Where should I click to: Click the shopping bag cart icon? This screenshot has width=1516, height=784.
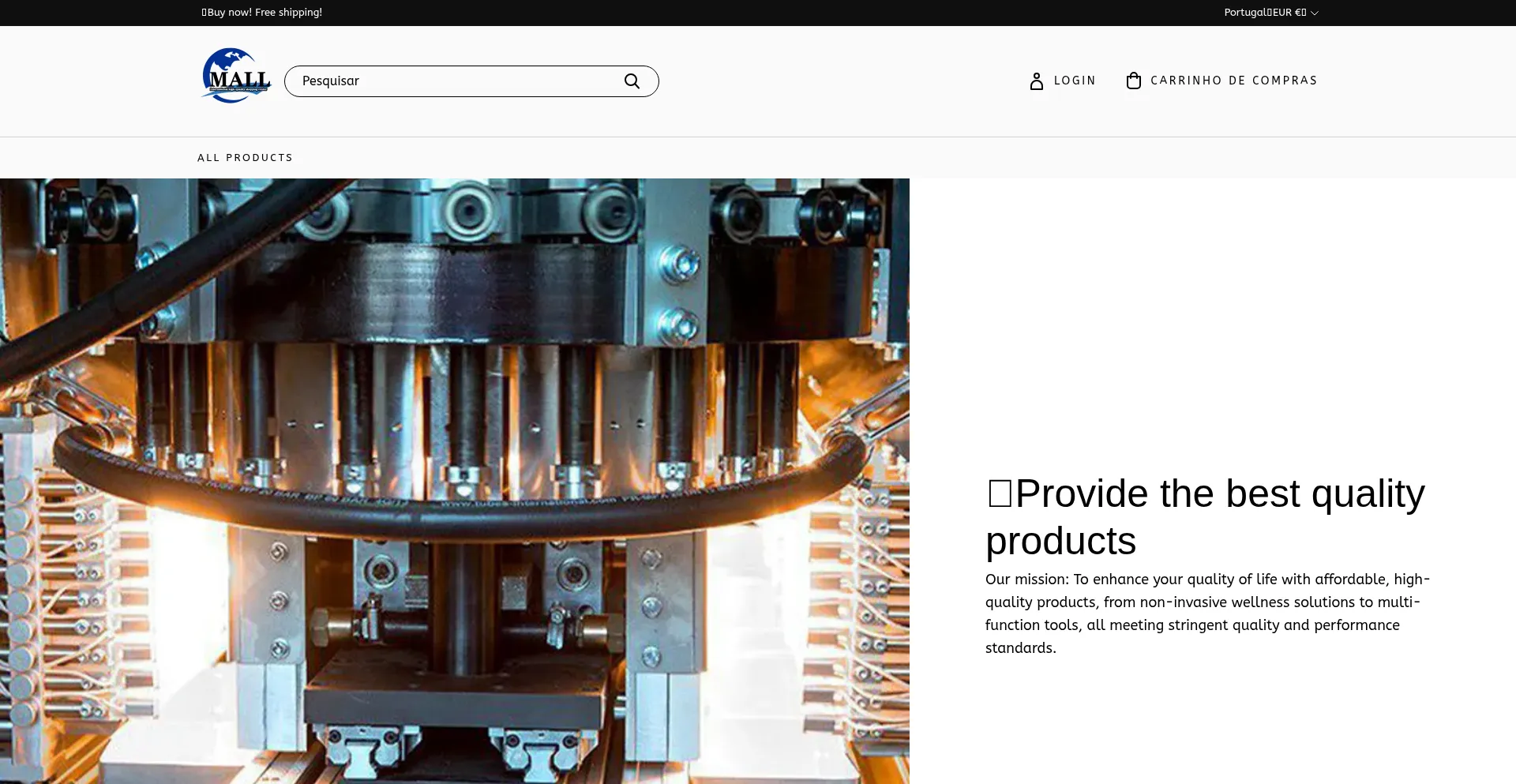pos(1133,81)
